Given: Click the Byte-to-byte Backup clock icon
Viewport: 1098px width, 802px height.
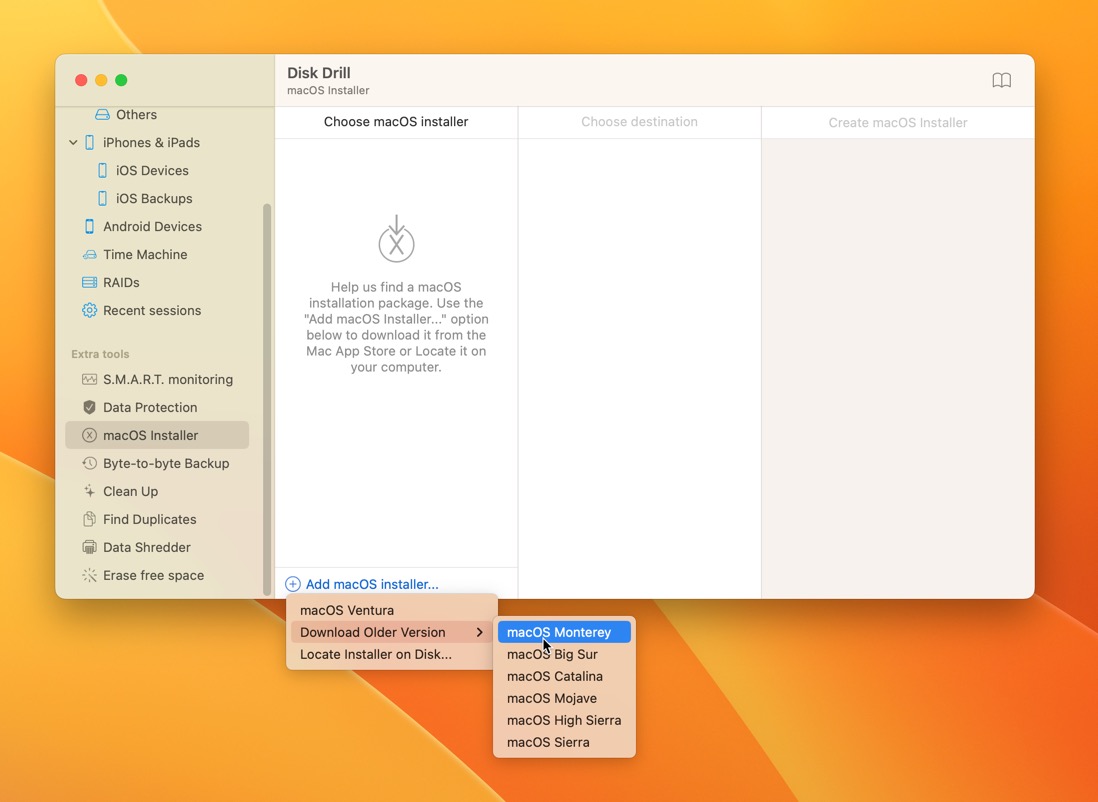Looking at the screenshot, I should click(89, 463).
